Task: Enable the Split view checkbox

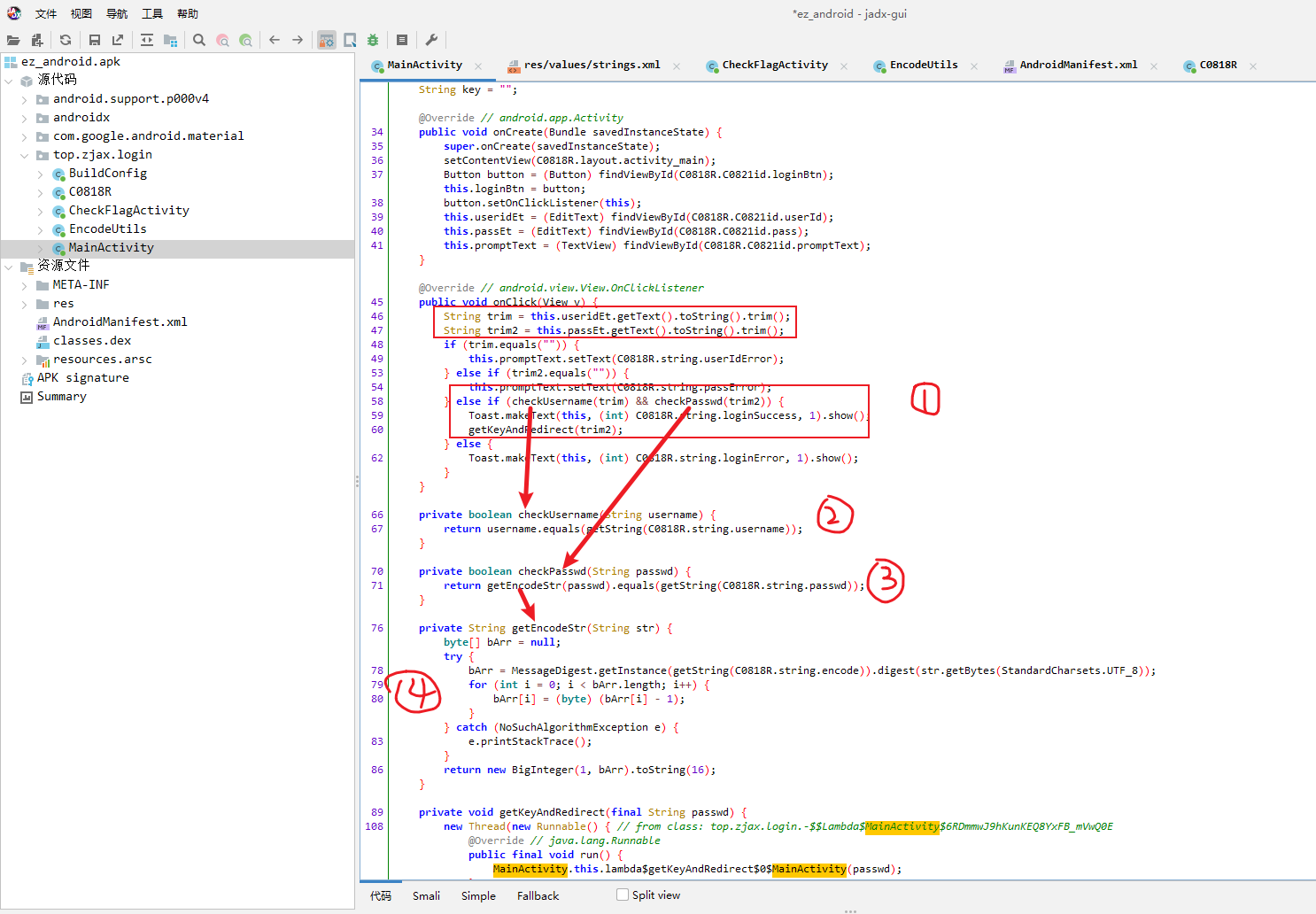Action: coord(623,895)
